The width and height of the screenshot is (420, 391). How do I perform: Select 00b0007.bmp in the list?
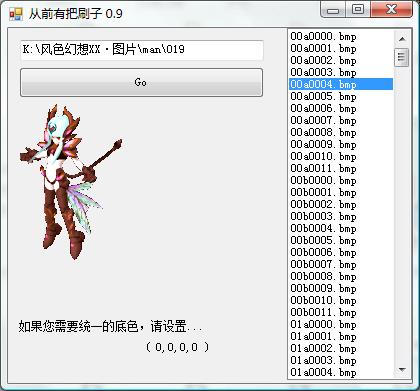[341, 264]
